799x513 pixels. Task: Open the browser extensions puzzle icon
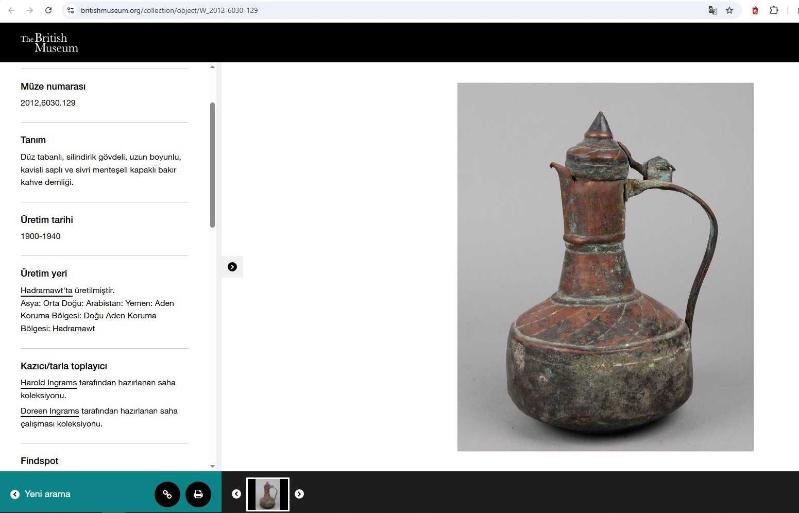773,10
